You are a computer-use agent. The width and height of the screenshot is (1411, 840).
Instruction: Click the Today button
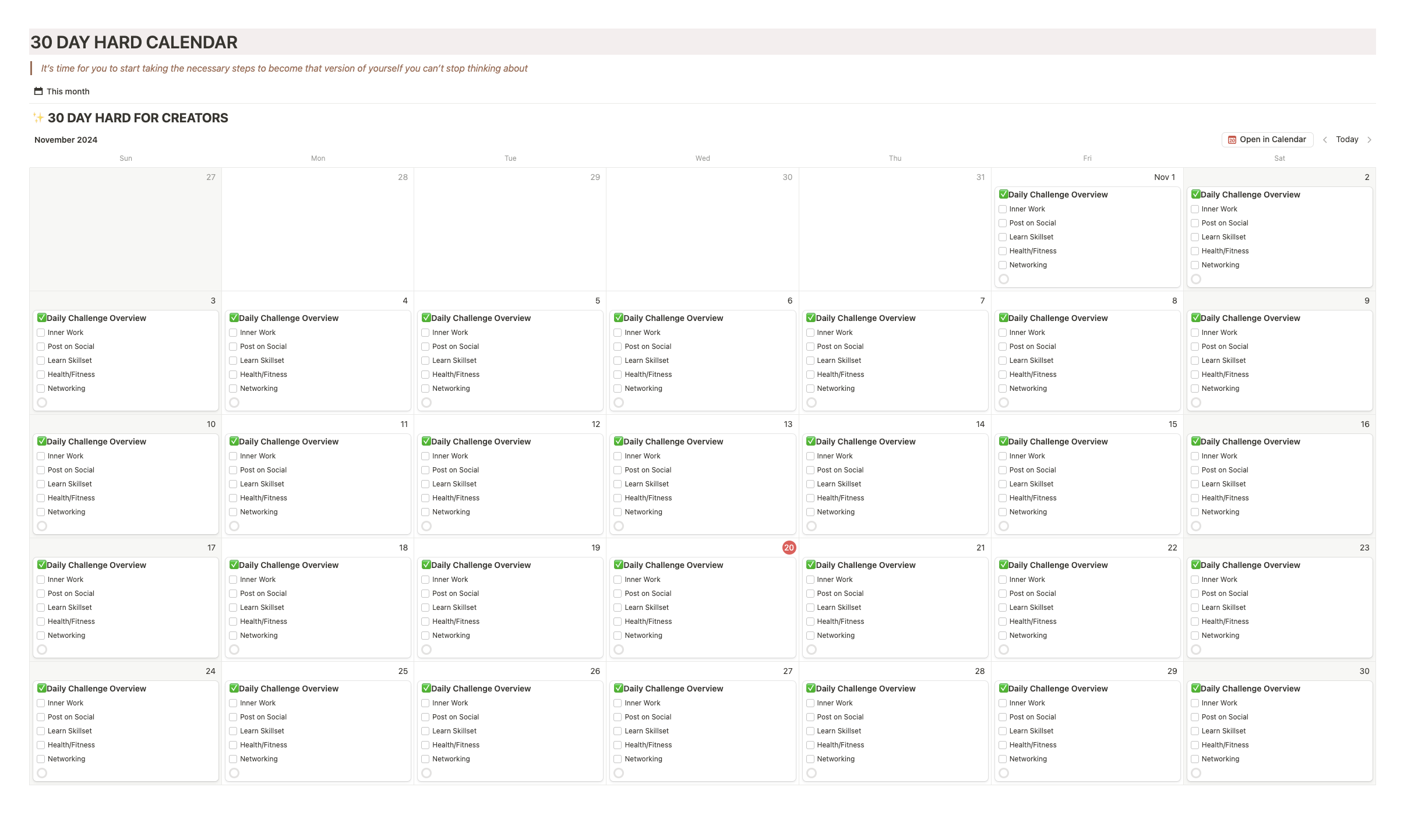(1347, 140)
